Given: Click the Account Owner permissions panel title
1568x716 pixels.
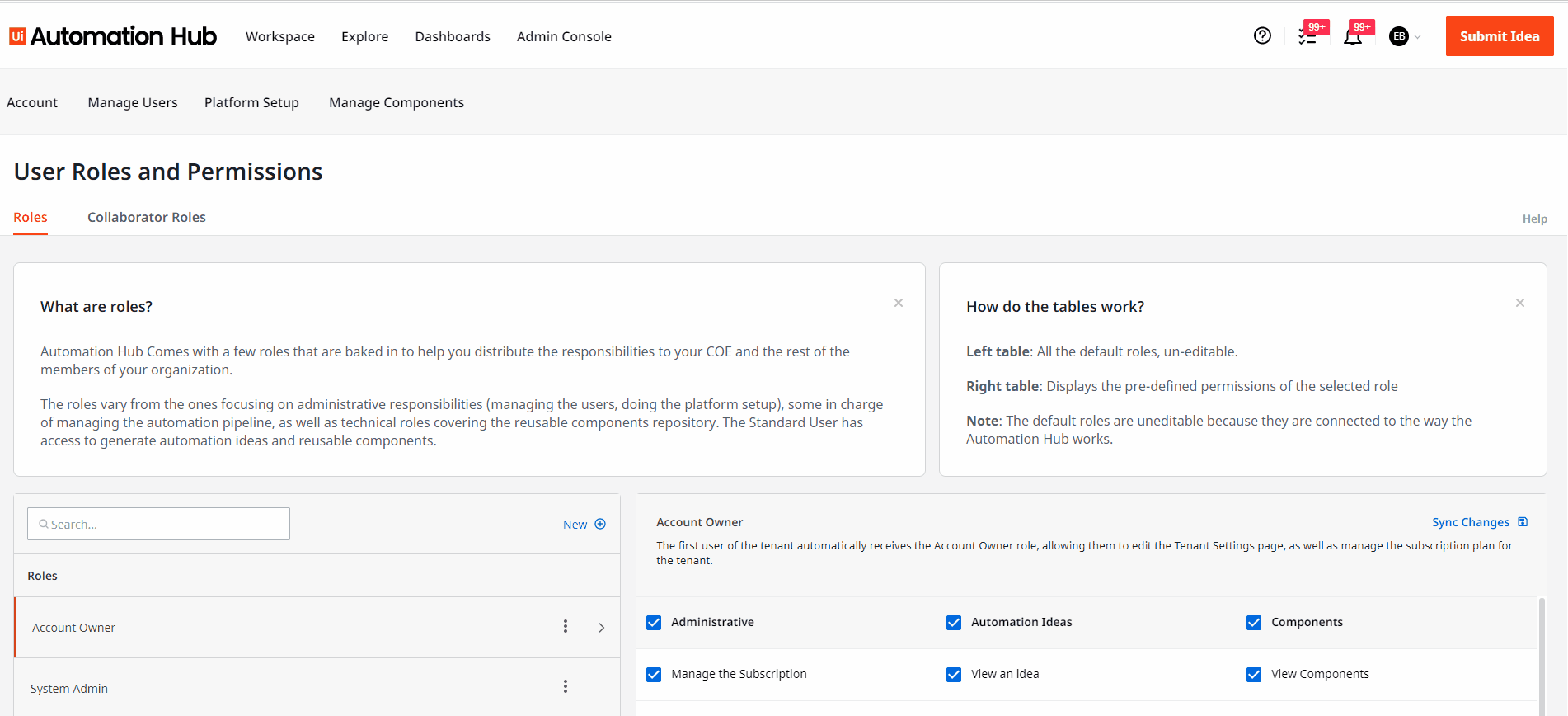Looking at the screenshot, I should click(700, 522).
